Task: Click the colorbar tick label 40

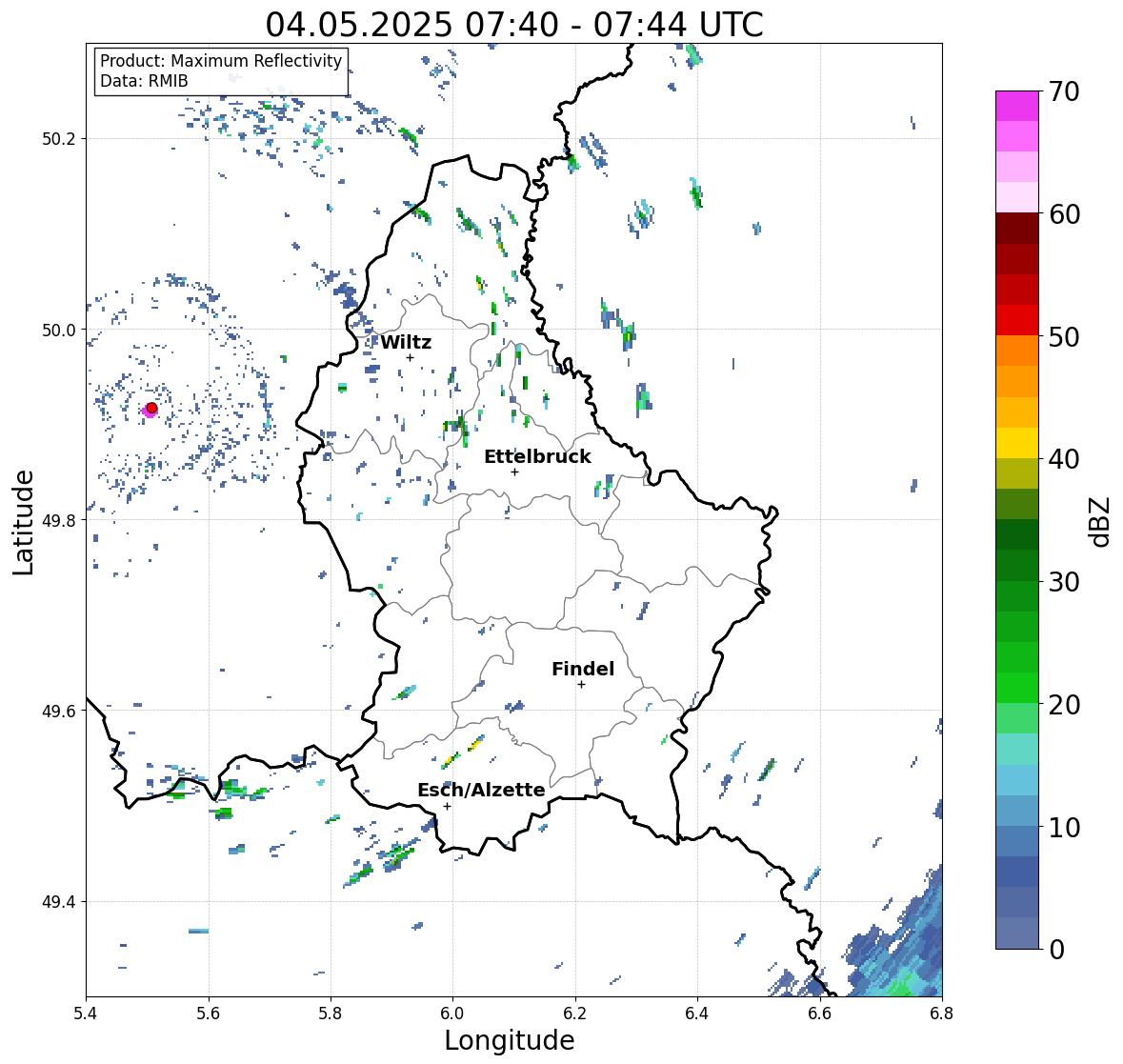Action: (x=1064, y=459)
